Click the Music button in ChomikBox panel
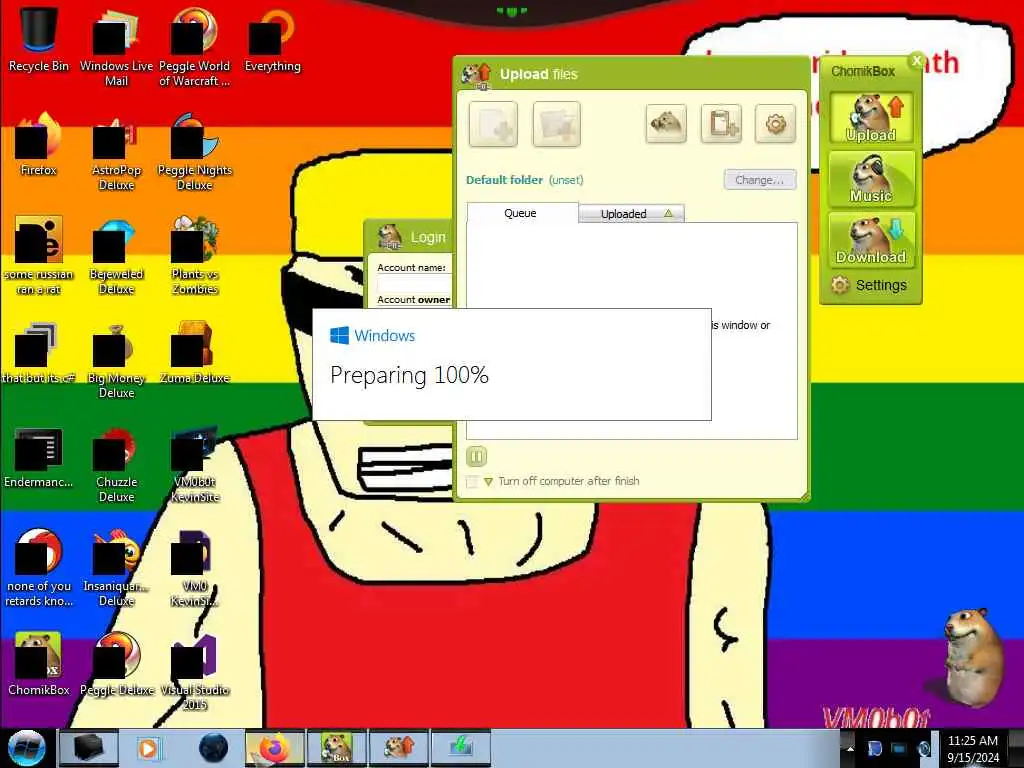 (x=871, y=179)
